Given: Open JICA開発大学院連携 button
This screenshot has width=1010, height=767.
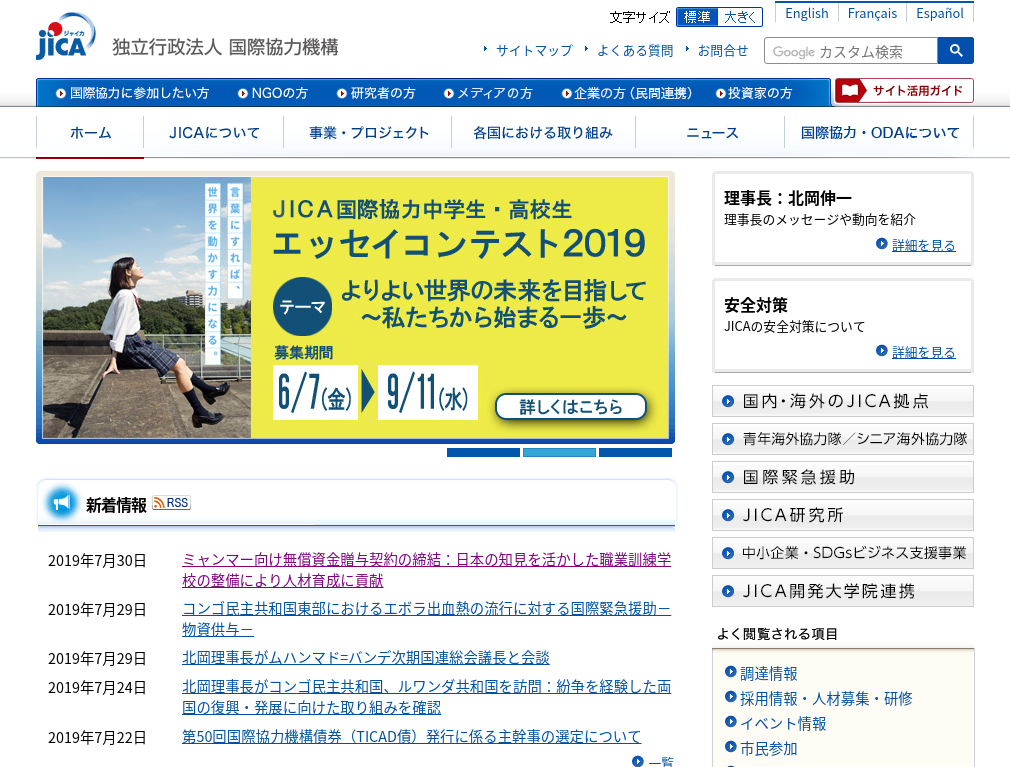Looking at the screenshot, I should (x=843, y=591).
